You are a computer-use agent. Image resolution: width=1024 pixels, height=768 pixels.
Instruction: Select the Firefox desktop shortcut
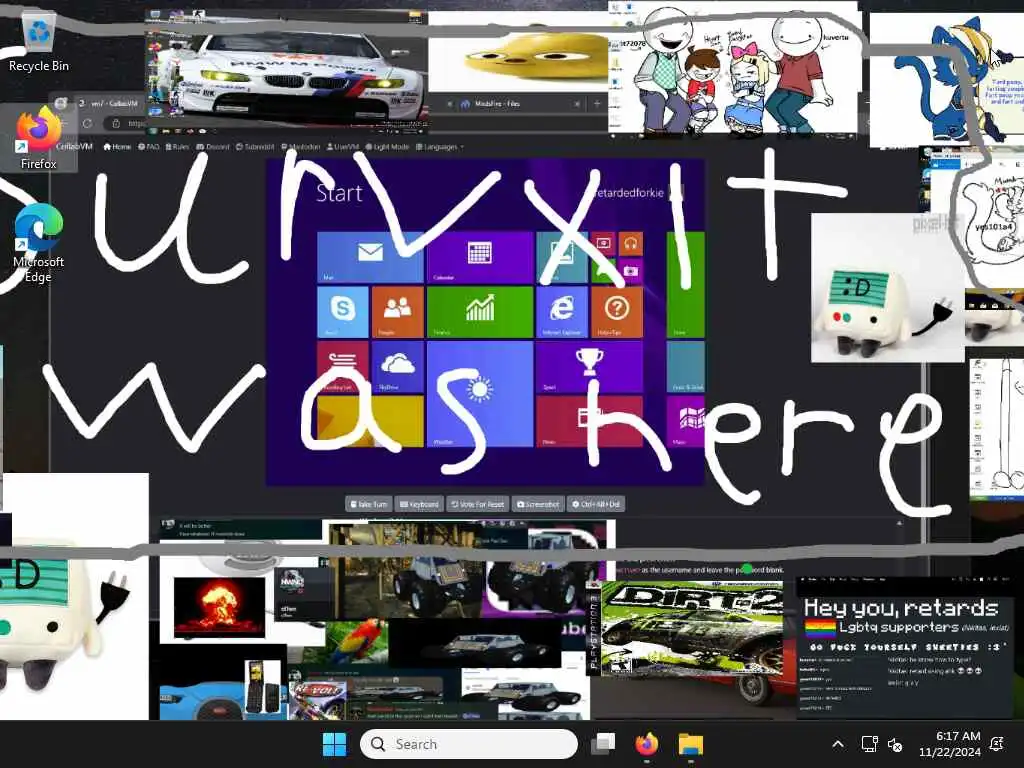pyautogui.click(x=39, y=138)
